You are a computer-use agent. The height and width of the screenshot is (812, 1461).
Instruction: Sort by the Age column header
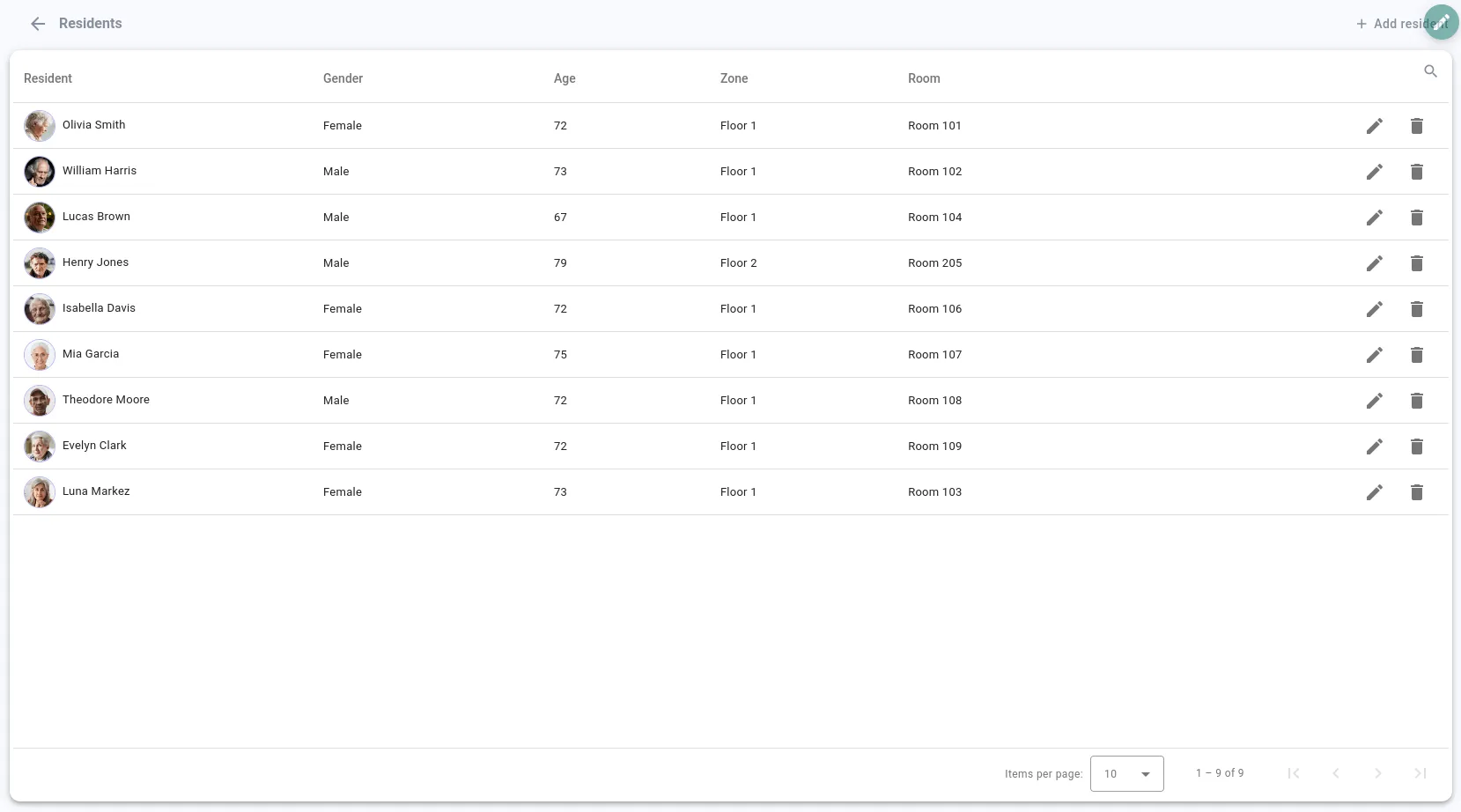[x=564, y=78]
